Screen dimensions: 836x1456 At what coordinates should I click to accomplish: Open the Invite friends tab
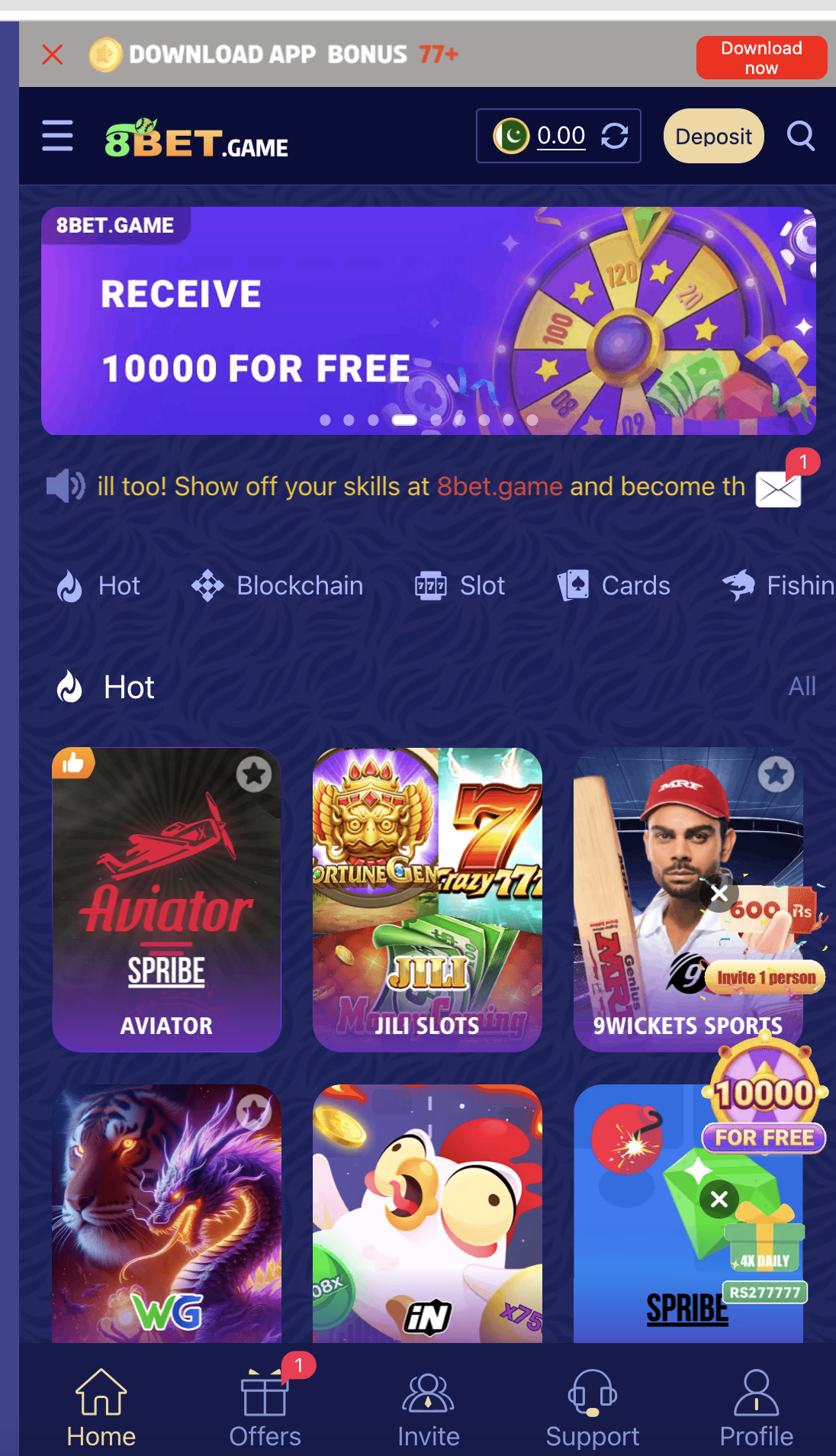(x=429, y=1409)
